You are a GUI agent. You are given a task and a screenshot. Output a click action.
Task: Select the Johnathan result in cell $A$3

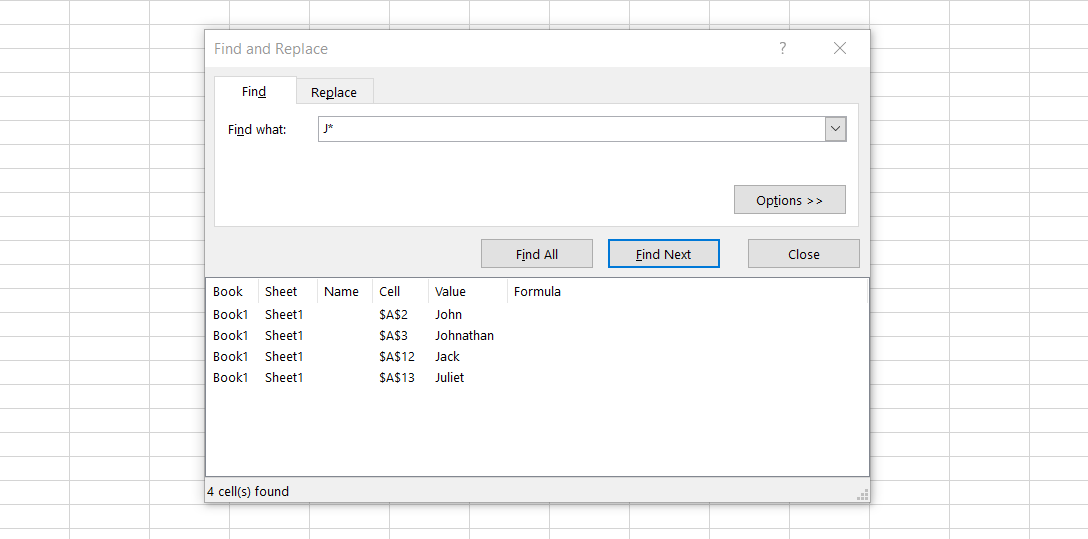tap(464, 335)
